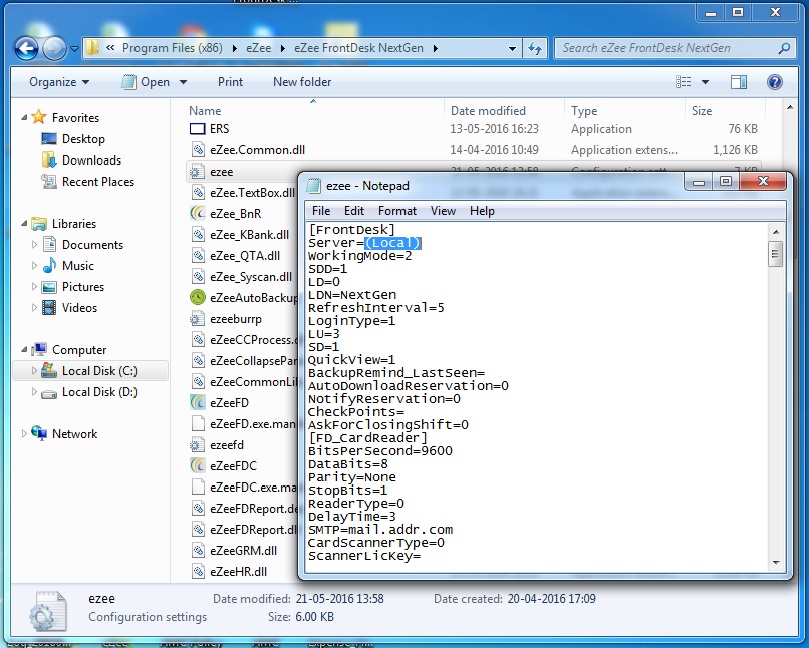The image size is (809, 648).
Task: Select the eZeeHR.dll file icon
Action: pyautogui.click(x=198, y=572)
